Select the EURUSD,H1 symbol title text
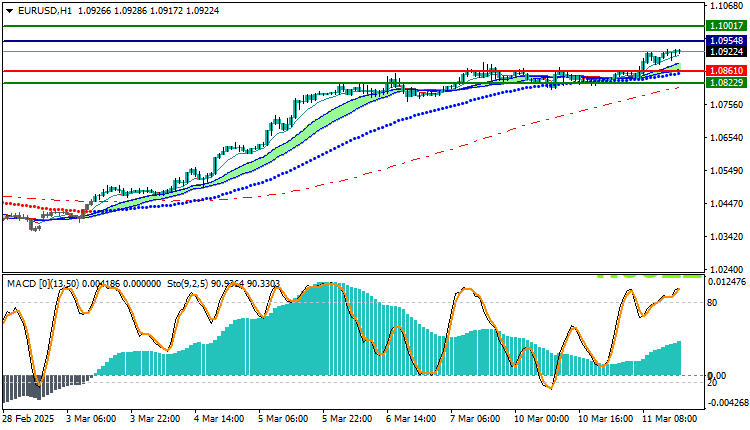Viewport: 750px width, 430px height. tap(44, 11)
